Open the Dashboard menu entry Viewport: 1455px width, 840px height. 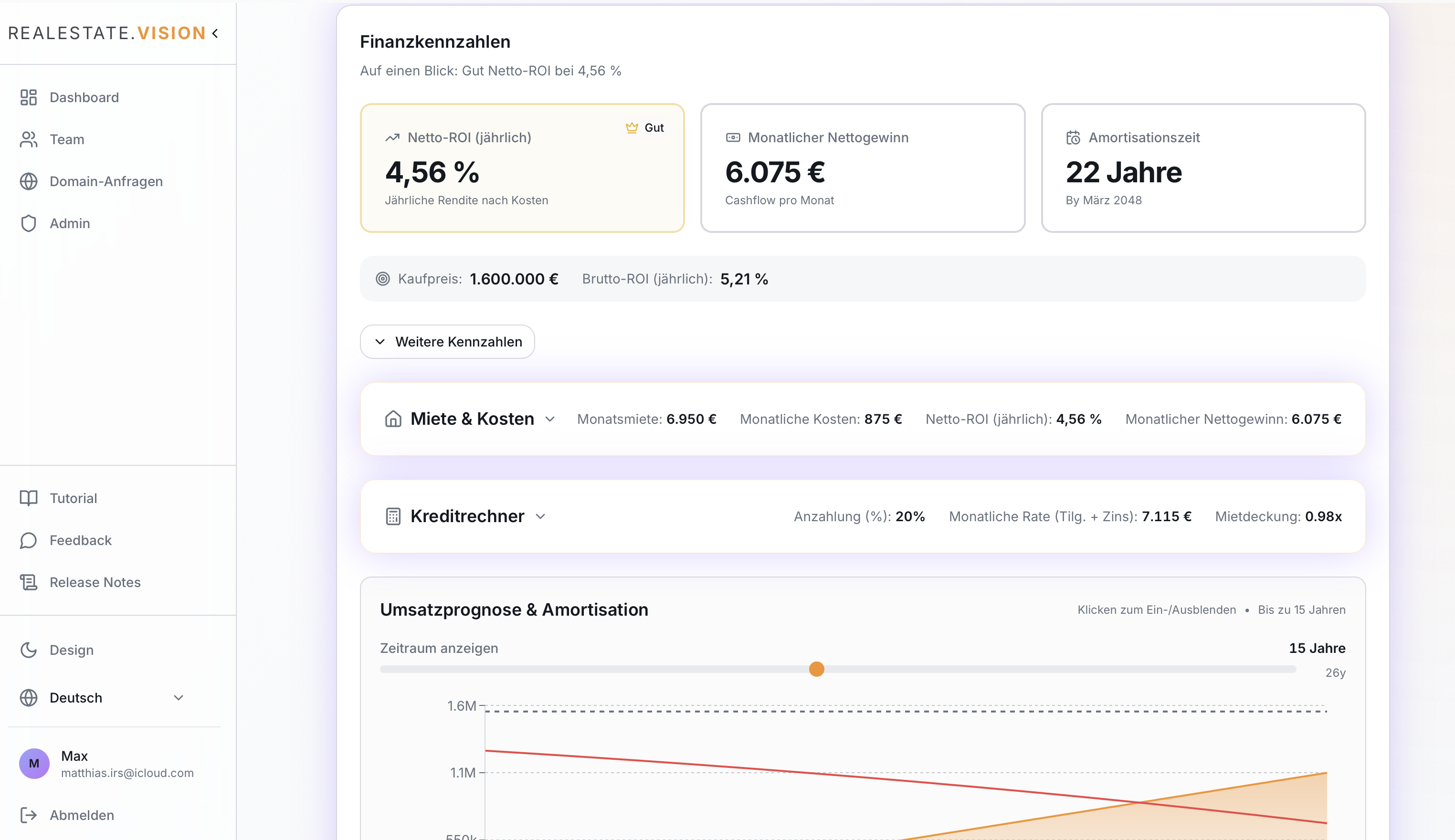point(84,97)
